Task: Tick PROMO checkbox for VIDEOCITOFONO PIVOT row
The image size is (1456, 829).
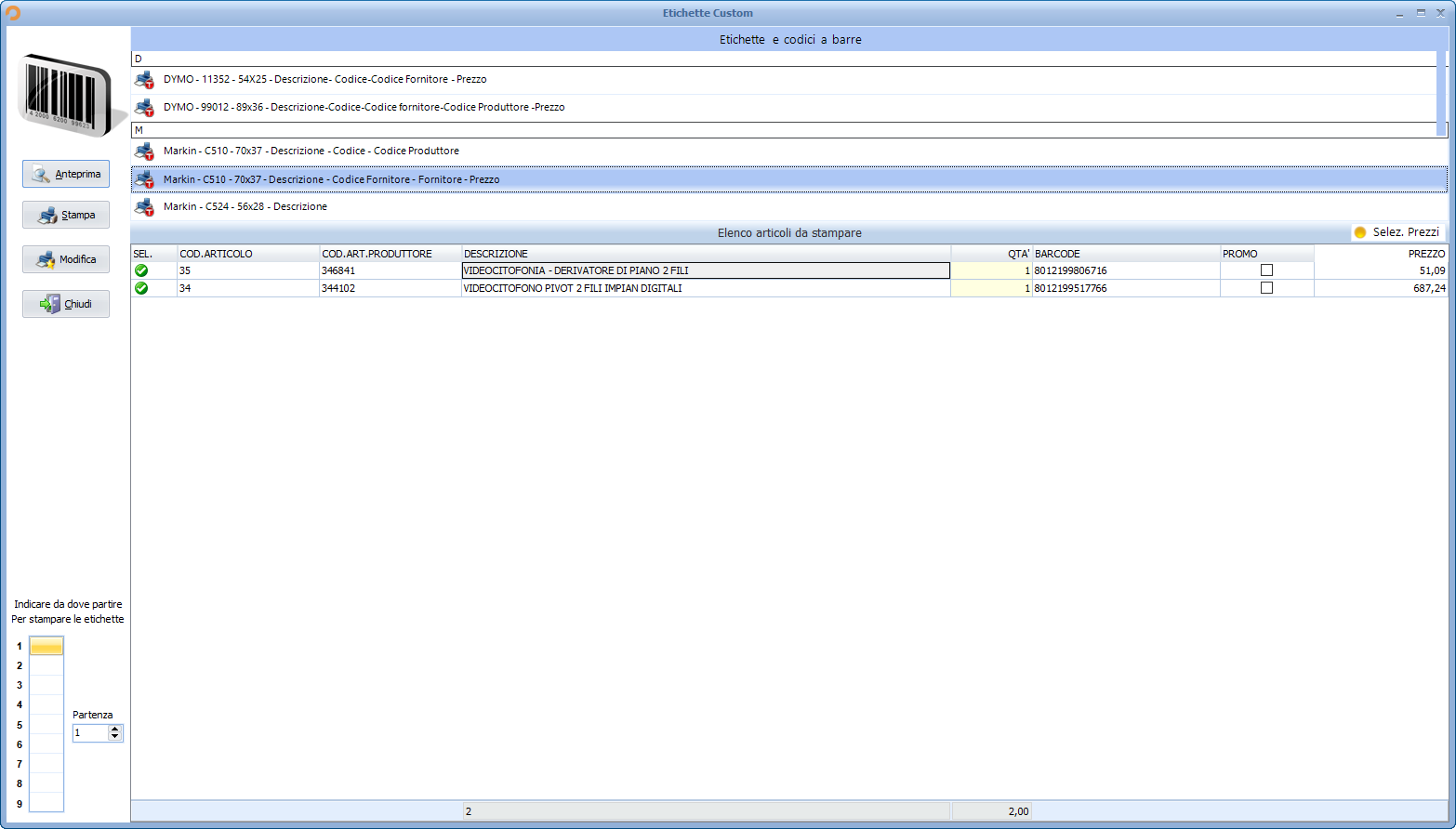Action: coord(1266,288)
